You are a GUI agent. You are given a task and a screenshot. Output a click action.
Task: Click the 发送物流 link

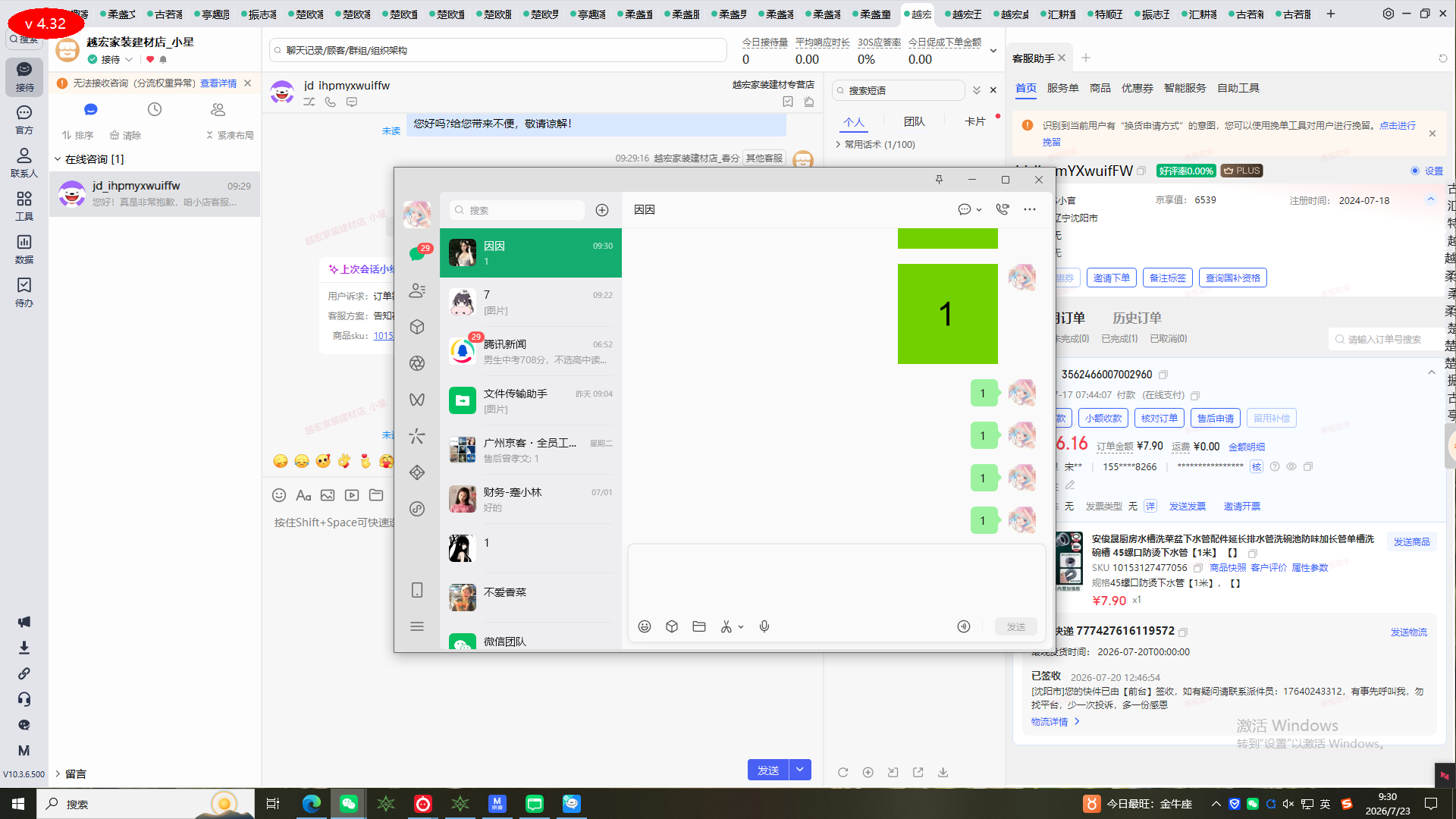click(1409, 632)
